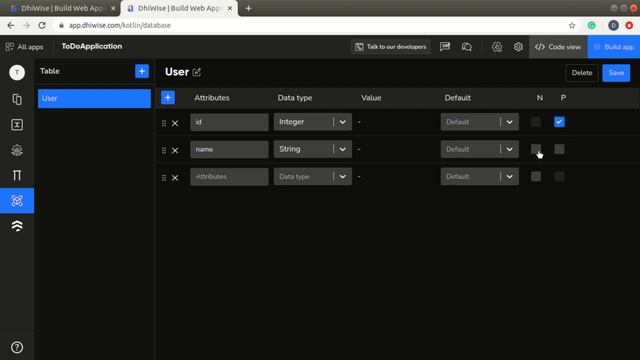The image size is (640, 360).
Task: Open the stacked layers sidebar icon
Action: [17, 226]
